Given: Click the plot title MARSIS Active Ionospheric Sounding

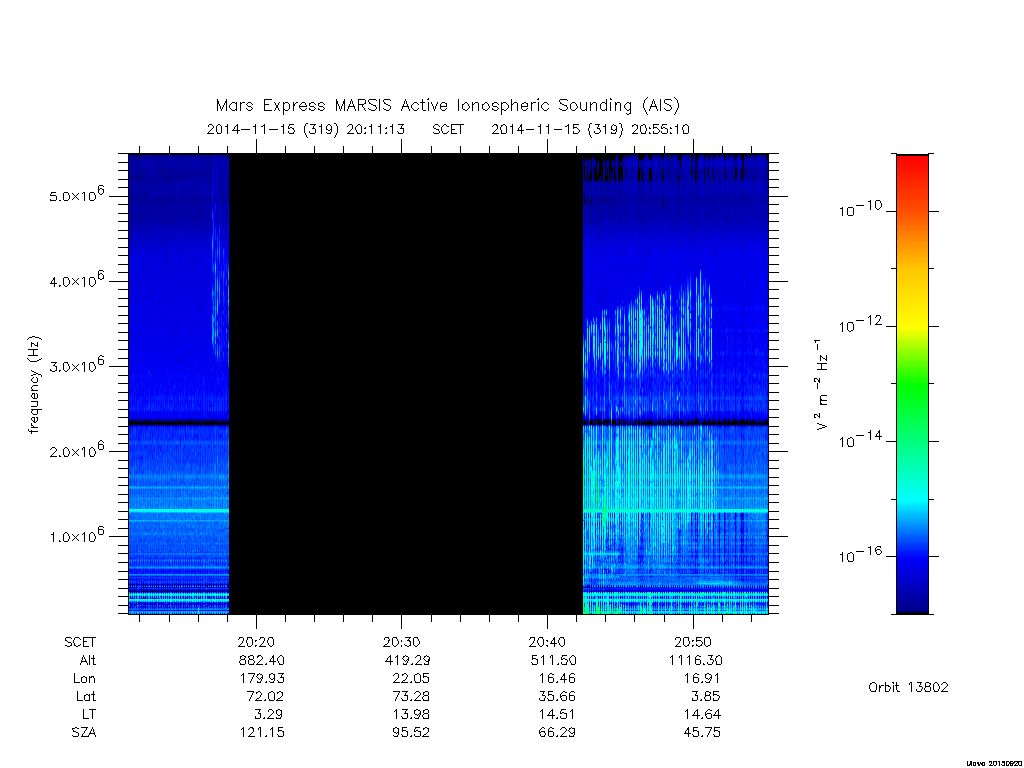Looking at the screenshot, I should click(448, 105).
